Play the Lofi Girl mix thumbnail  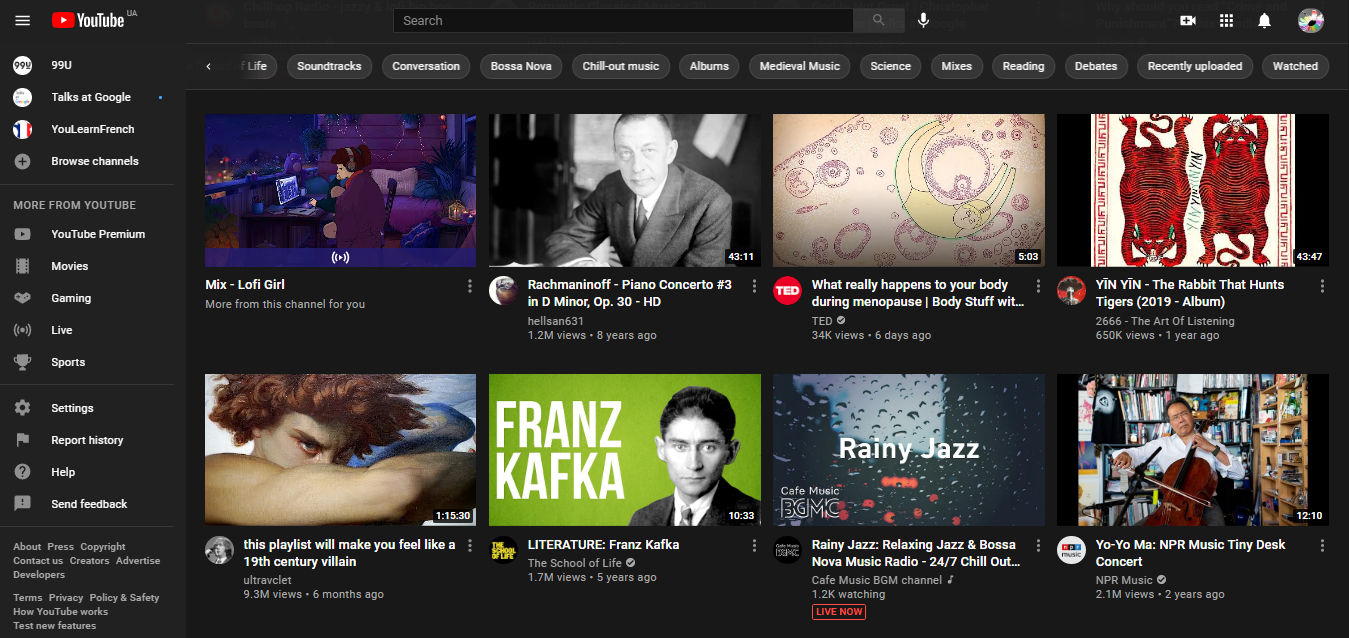click(x=341, y=190)
